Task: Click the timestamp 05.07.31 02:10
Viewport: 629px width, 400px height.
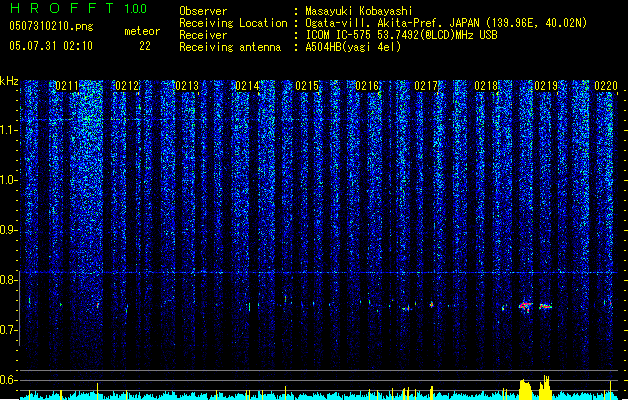Action: click(51, 46)
